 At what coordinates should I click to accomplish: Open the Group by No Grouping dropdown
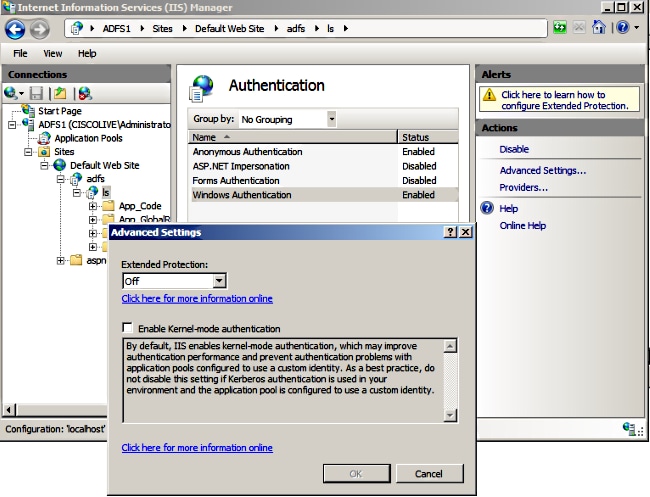coord(331,119)
